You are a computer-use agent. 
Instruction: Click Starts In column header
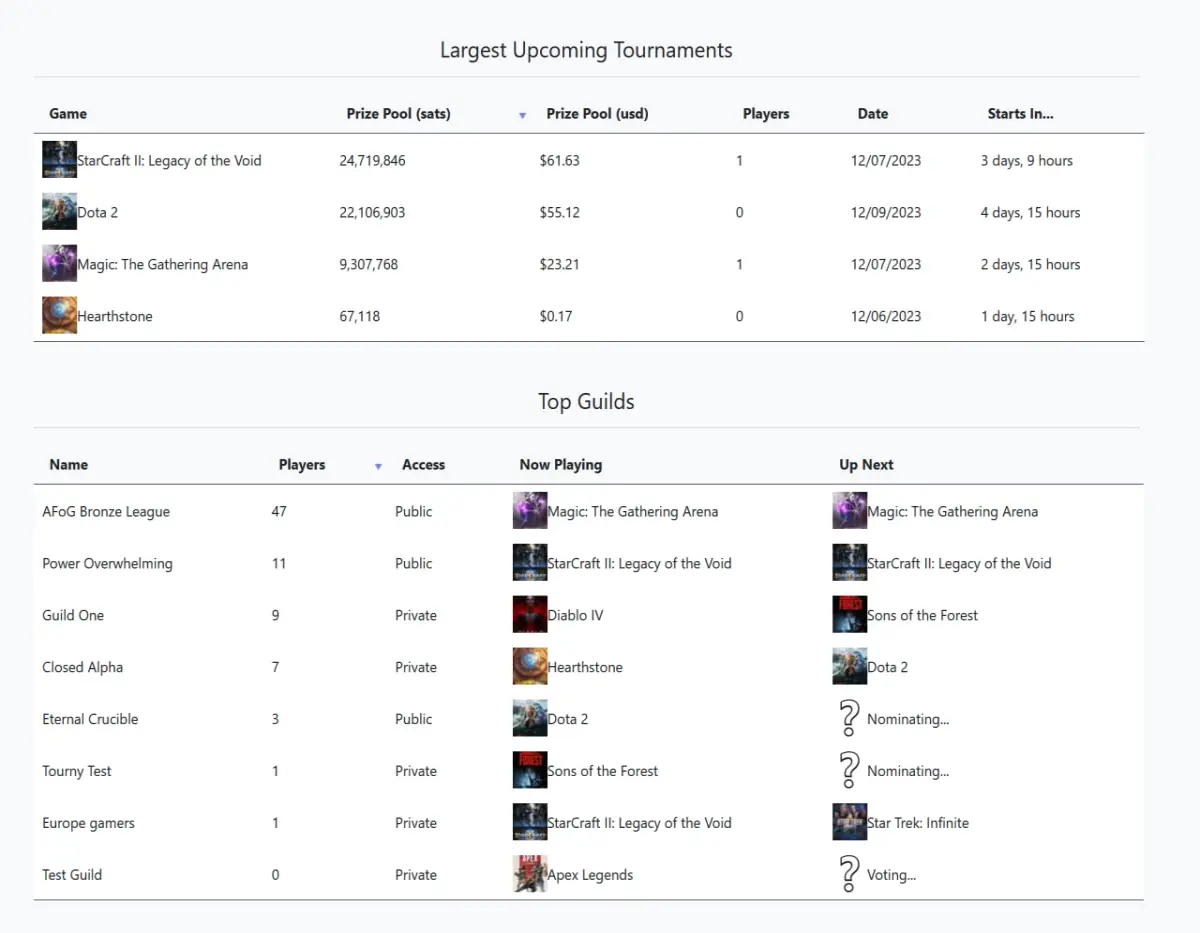coord(1020,114)
